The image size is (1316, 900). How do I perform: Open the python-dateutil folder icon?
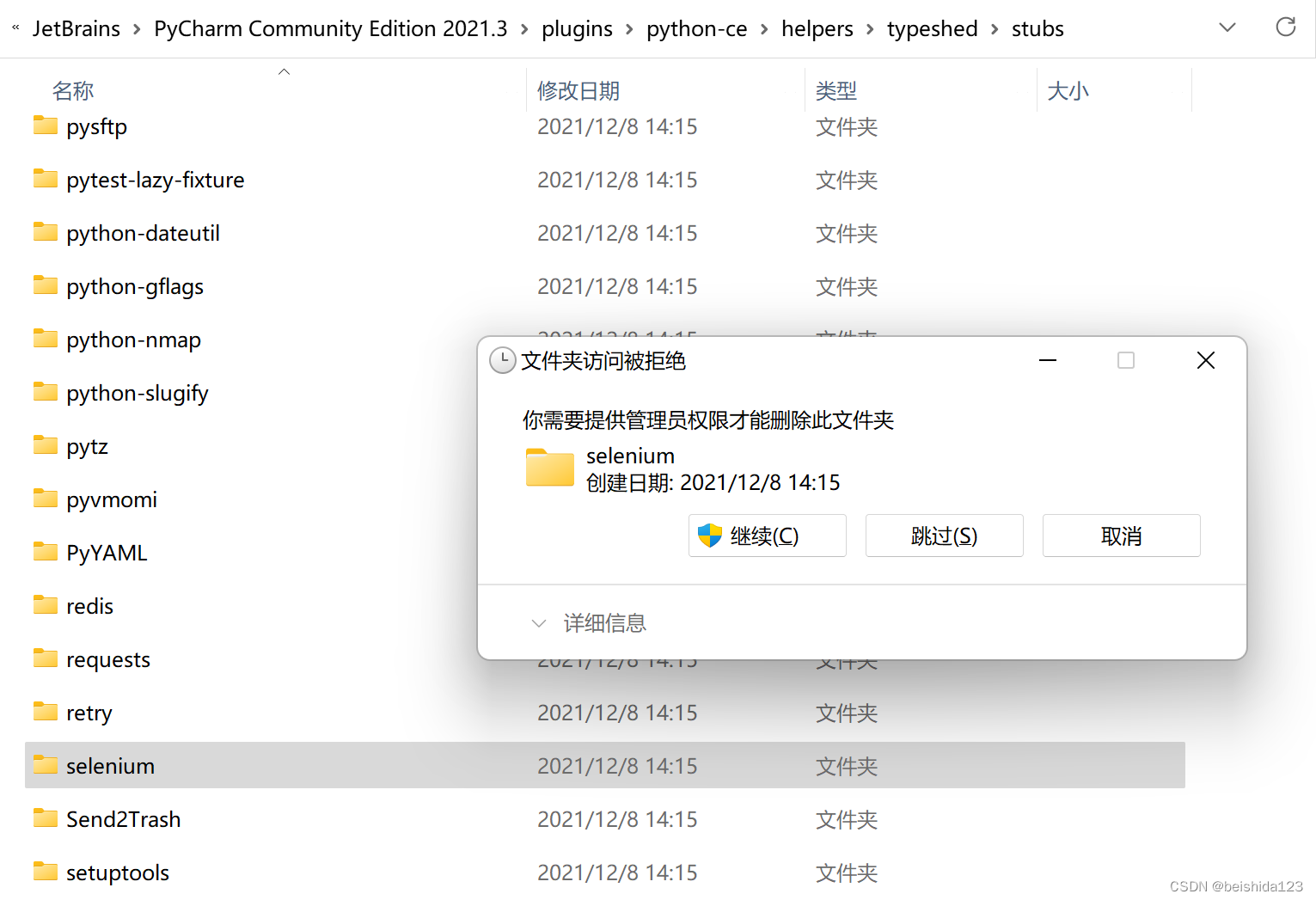tap(45, 232)
